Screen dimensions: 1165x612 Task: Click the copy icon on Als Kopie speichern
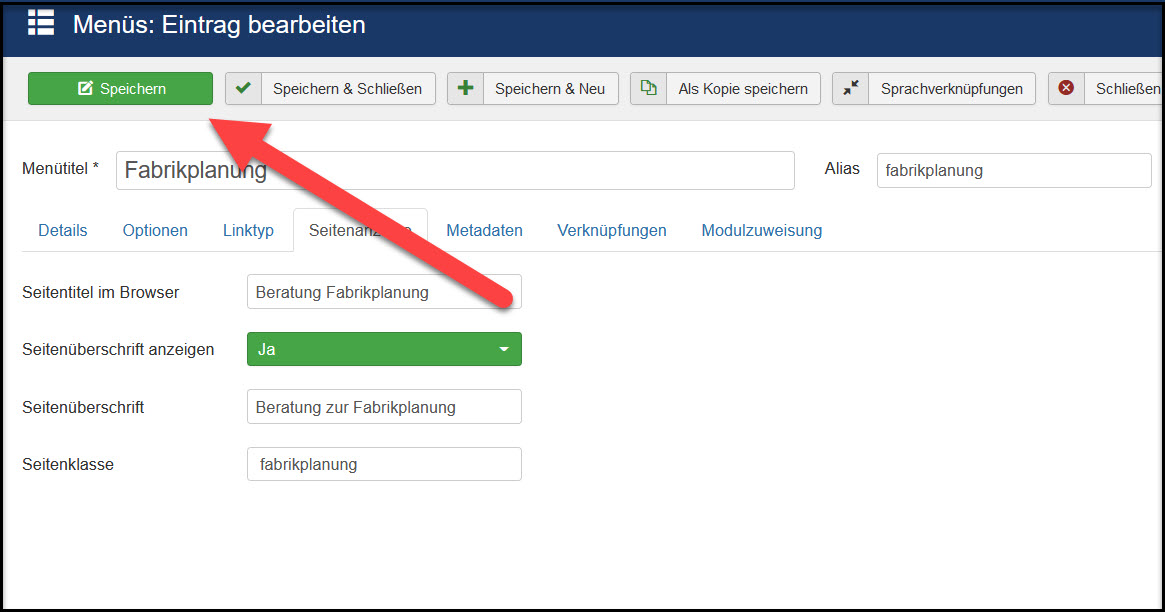point(651,88)
